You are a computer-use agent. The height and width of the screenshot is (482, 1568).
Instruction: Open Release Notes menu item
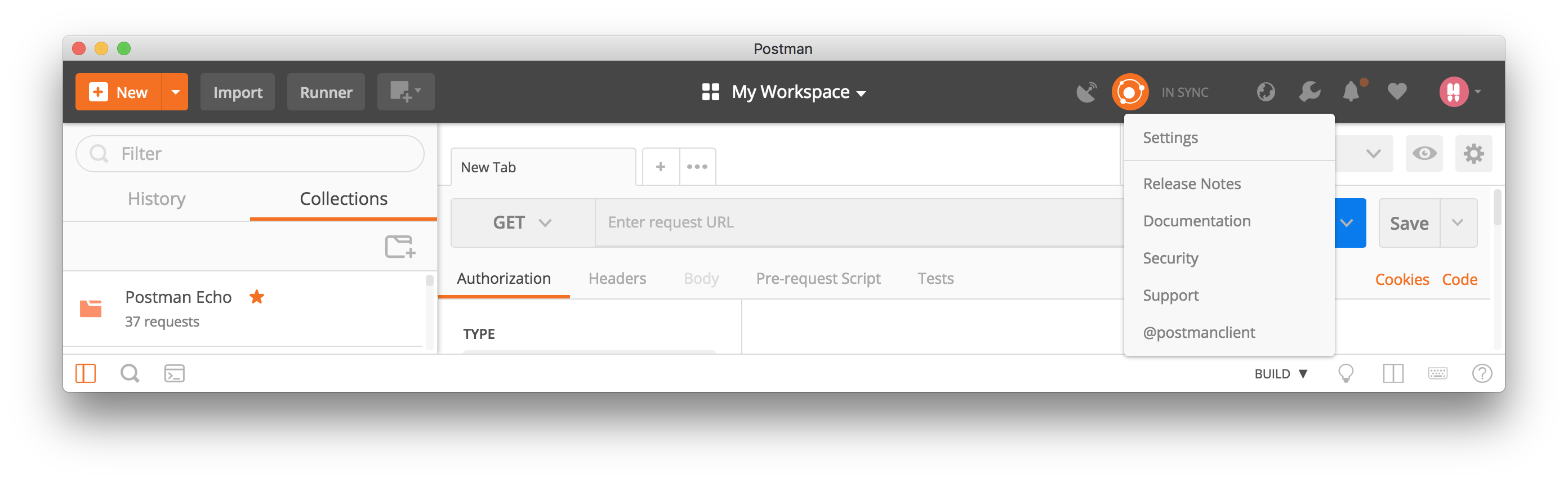point(1229,184)
